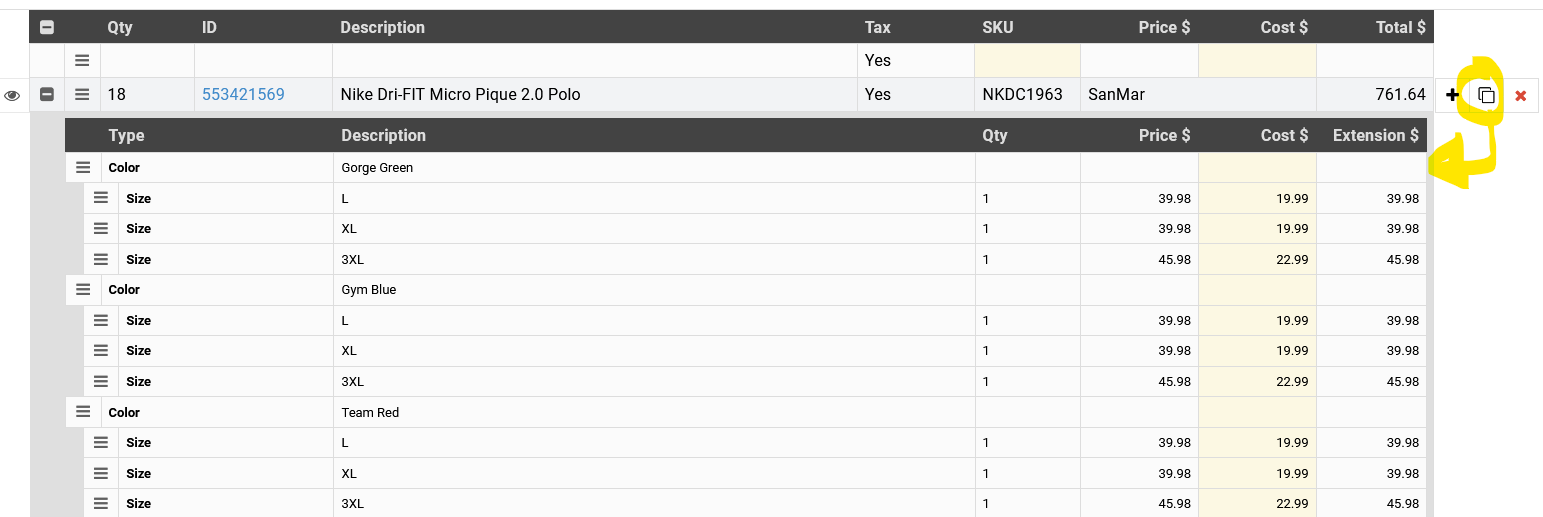This screenshot has height=517, width=1543.
Task: Click drag handle for Gorge Green color
Action: coord(83,168)
